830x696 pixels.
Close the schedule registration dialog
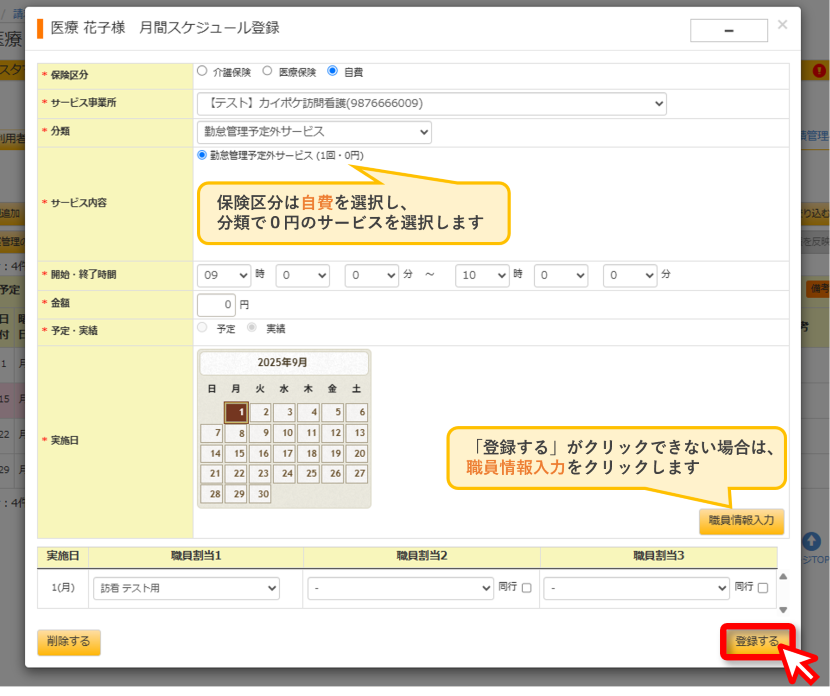click(x=782, y=25)
